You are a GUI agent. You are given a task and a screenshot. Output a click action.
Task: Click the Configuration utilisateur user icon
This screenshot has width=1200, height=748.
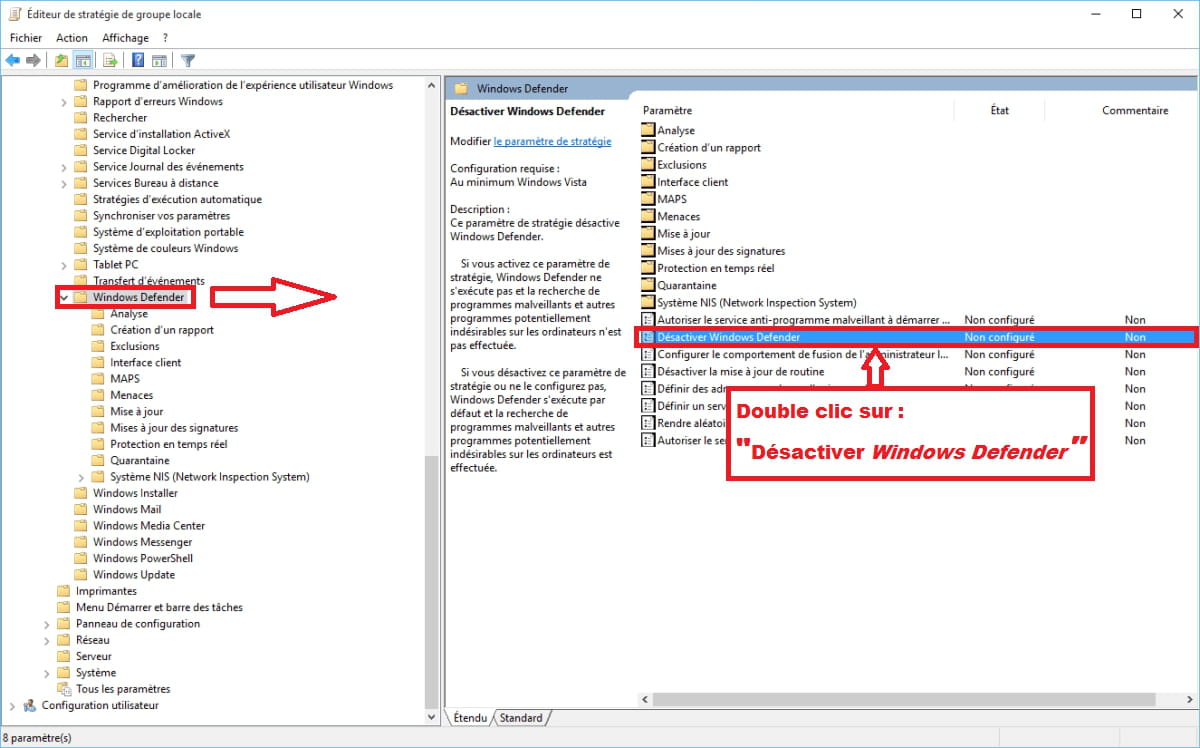(30, 705)
